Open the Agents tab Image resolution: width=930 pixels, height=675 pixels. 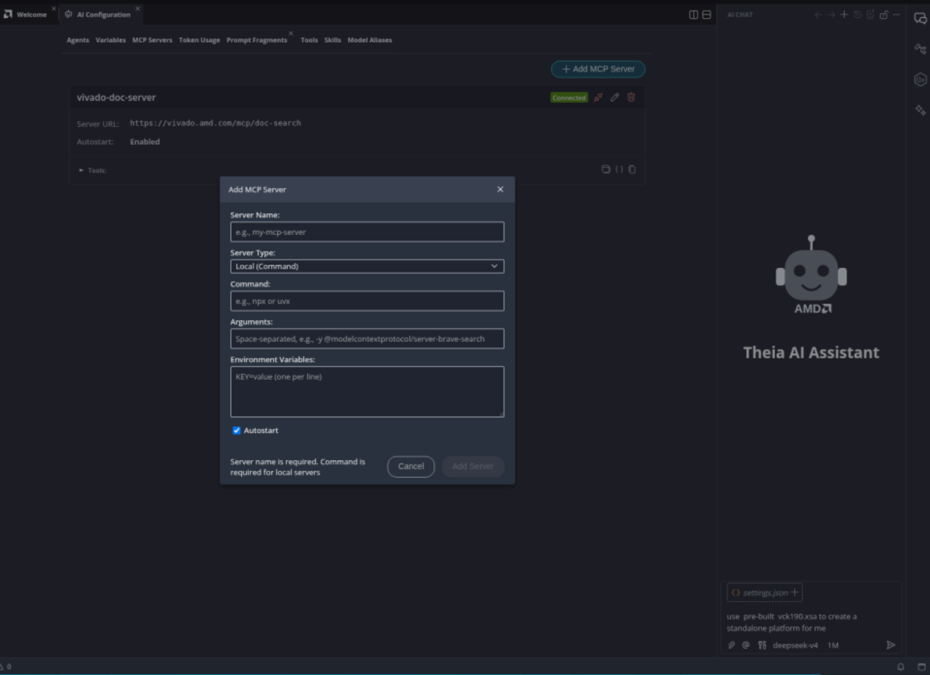(78, 40)
